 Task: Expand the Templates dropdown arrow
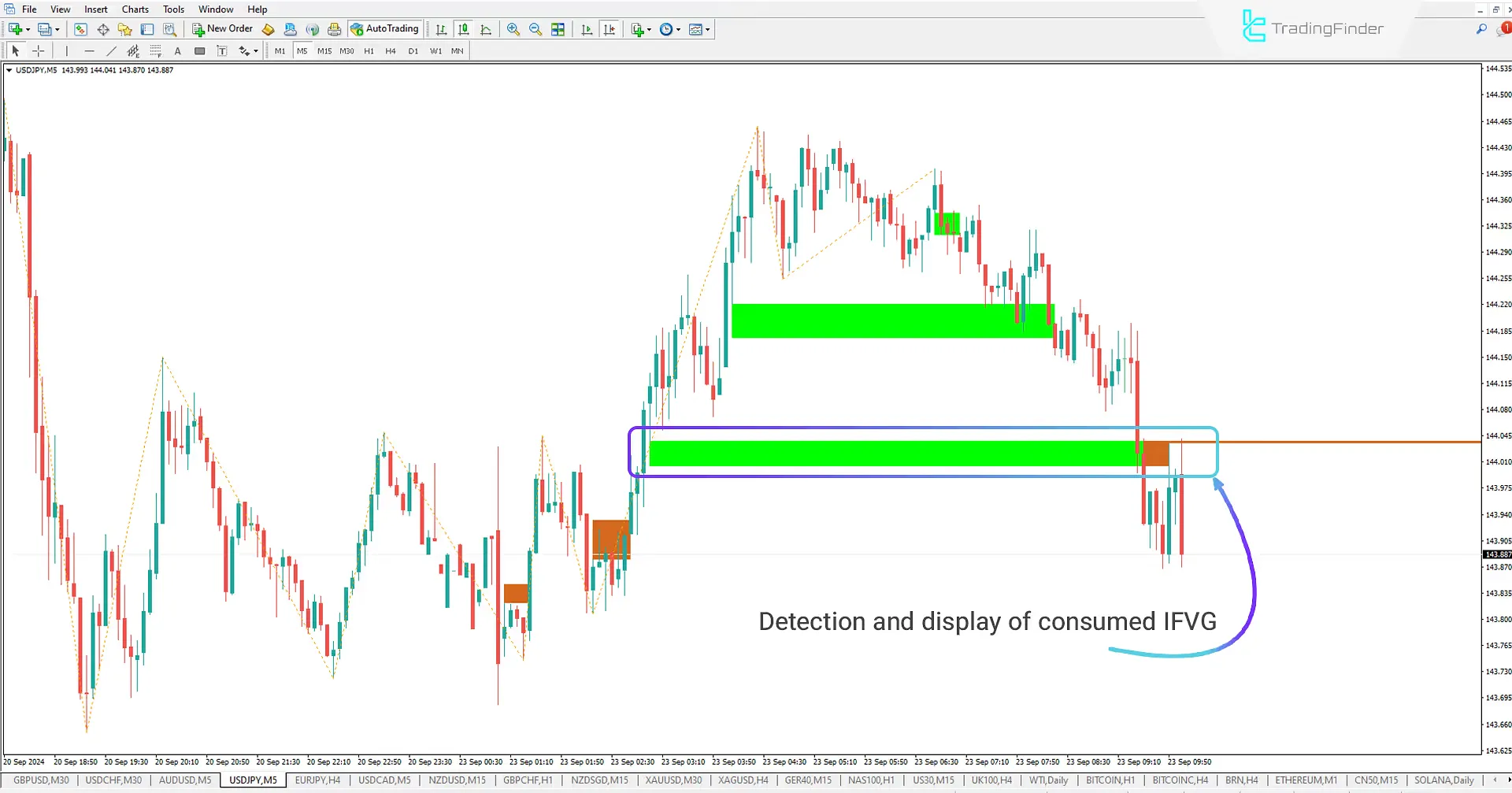coord(708,29)
